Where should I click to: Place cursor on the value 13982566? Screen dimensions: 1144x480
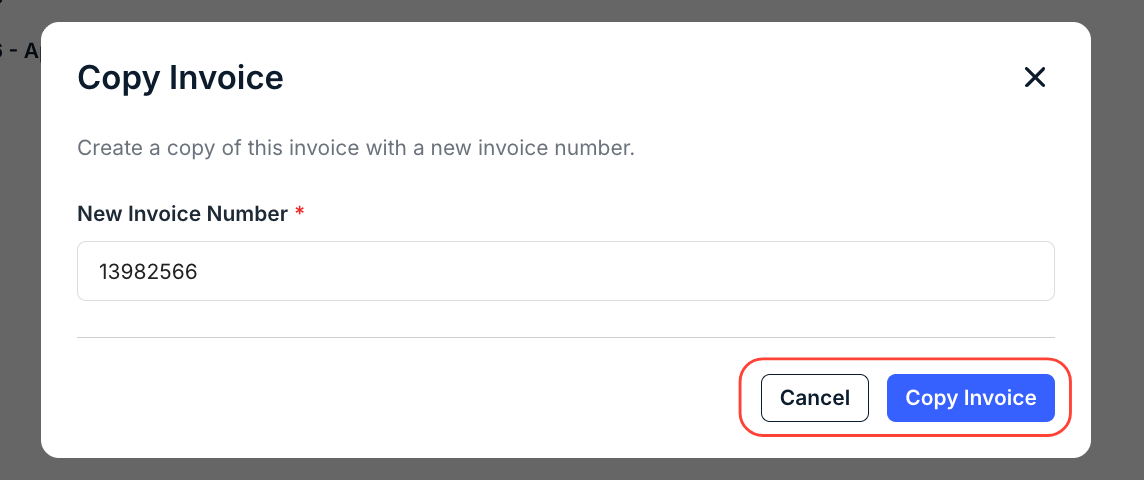tap(148, 272)
